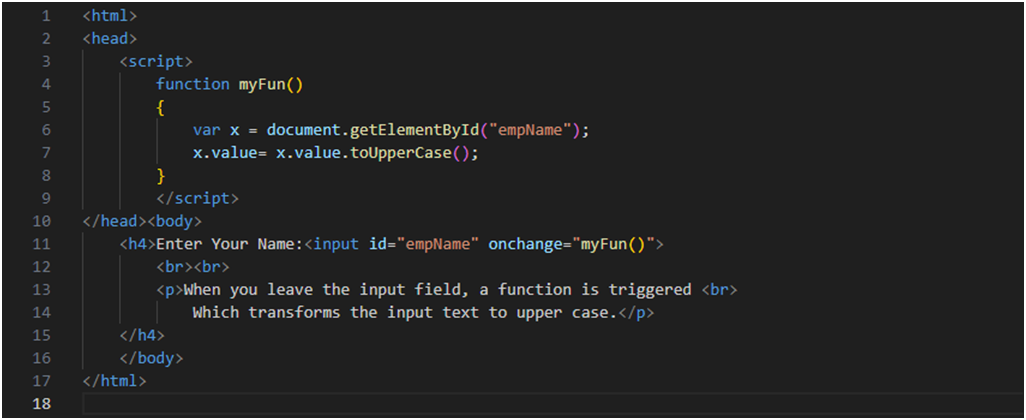Click the <br> tag ending line 13
1026x420 pixels.
pos(718,289)
